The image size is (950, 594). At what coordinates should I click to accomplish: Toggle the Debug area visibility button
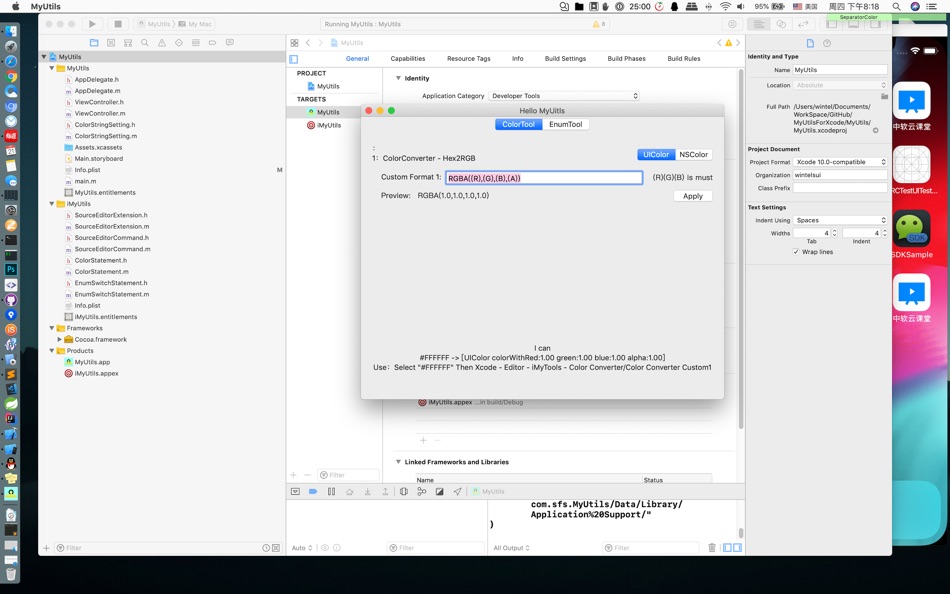[x=854, y=24]
